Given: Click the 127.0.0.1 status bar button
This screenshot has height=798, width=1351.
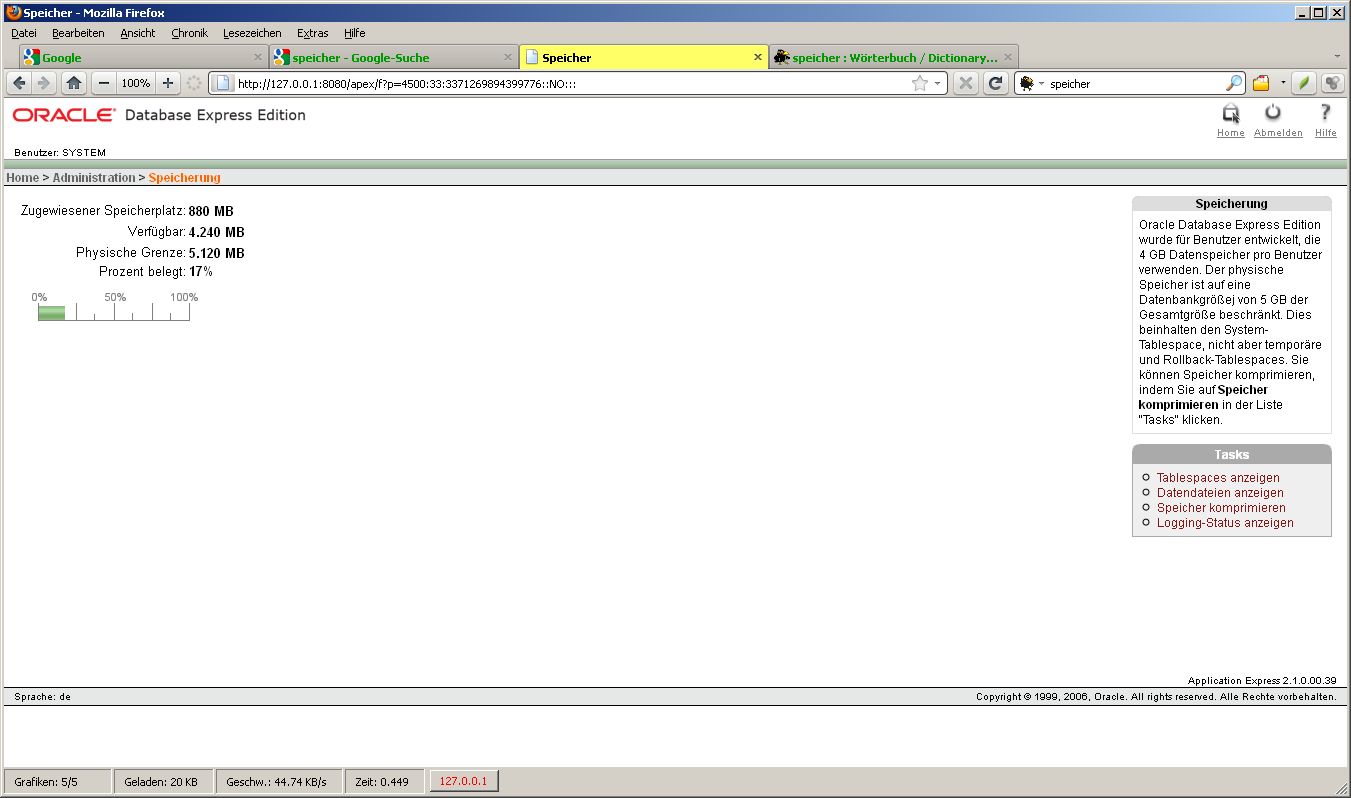Looking at the screenshot, I should tap(464, 781).
